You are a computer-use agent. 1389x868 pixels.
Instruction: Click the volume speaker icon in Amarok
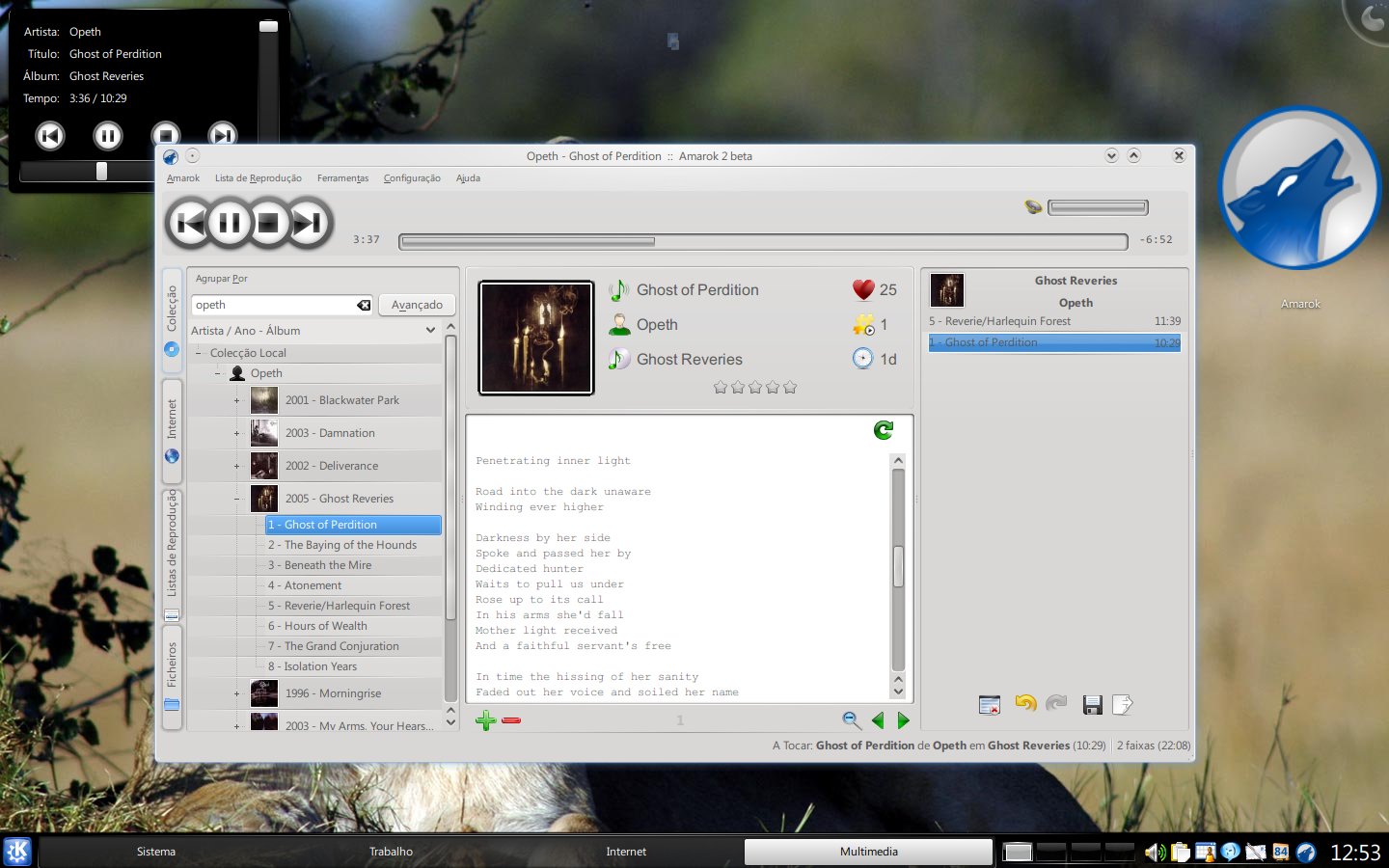tap(1033, 206)
